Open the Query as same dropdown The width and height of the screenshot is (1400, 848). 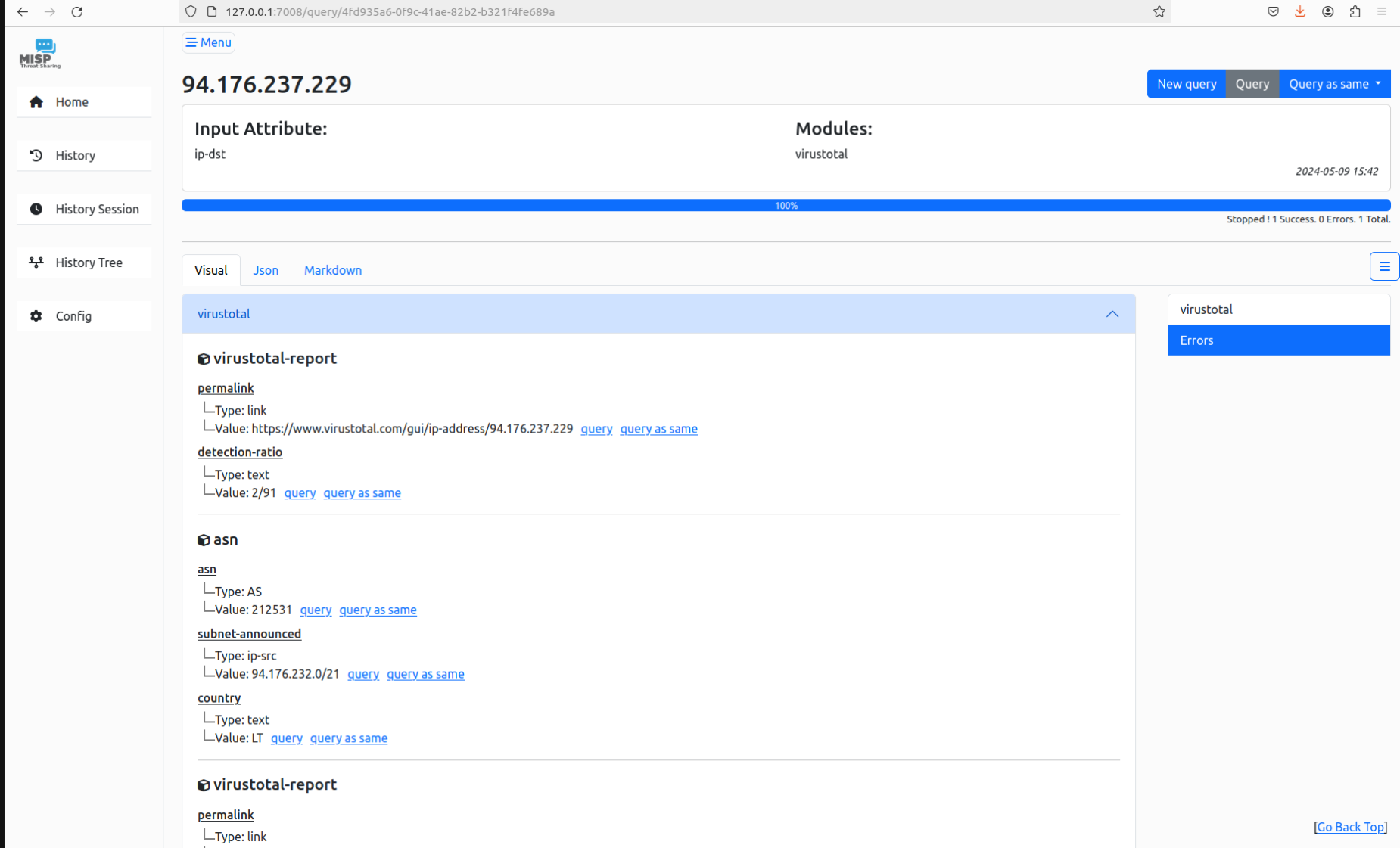1334,84
